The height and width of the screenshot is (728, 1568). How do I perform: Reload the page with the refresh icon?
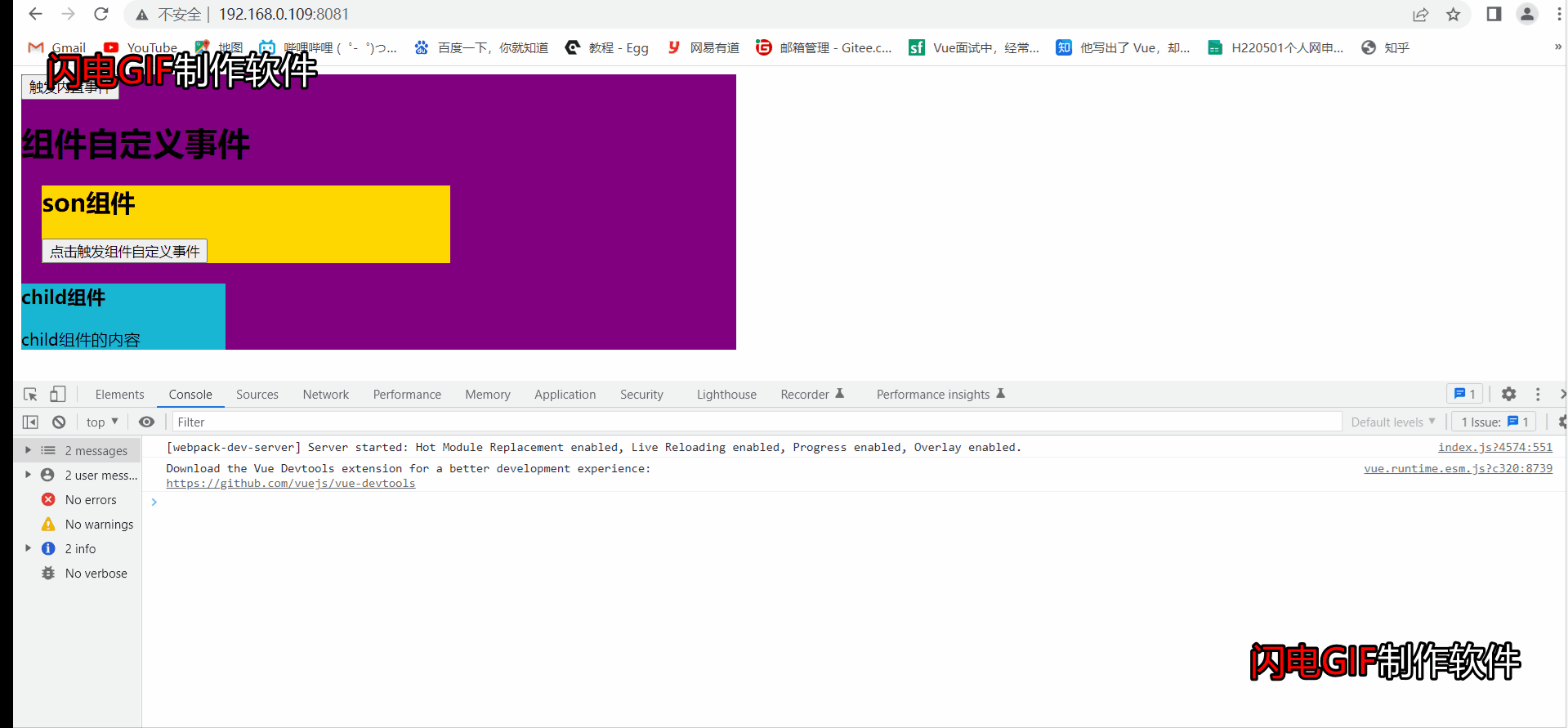point(101,14)
